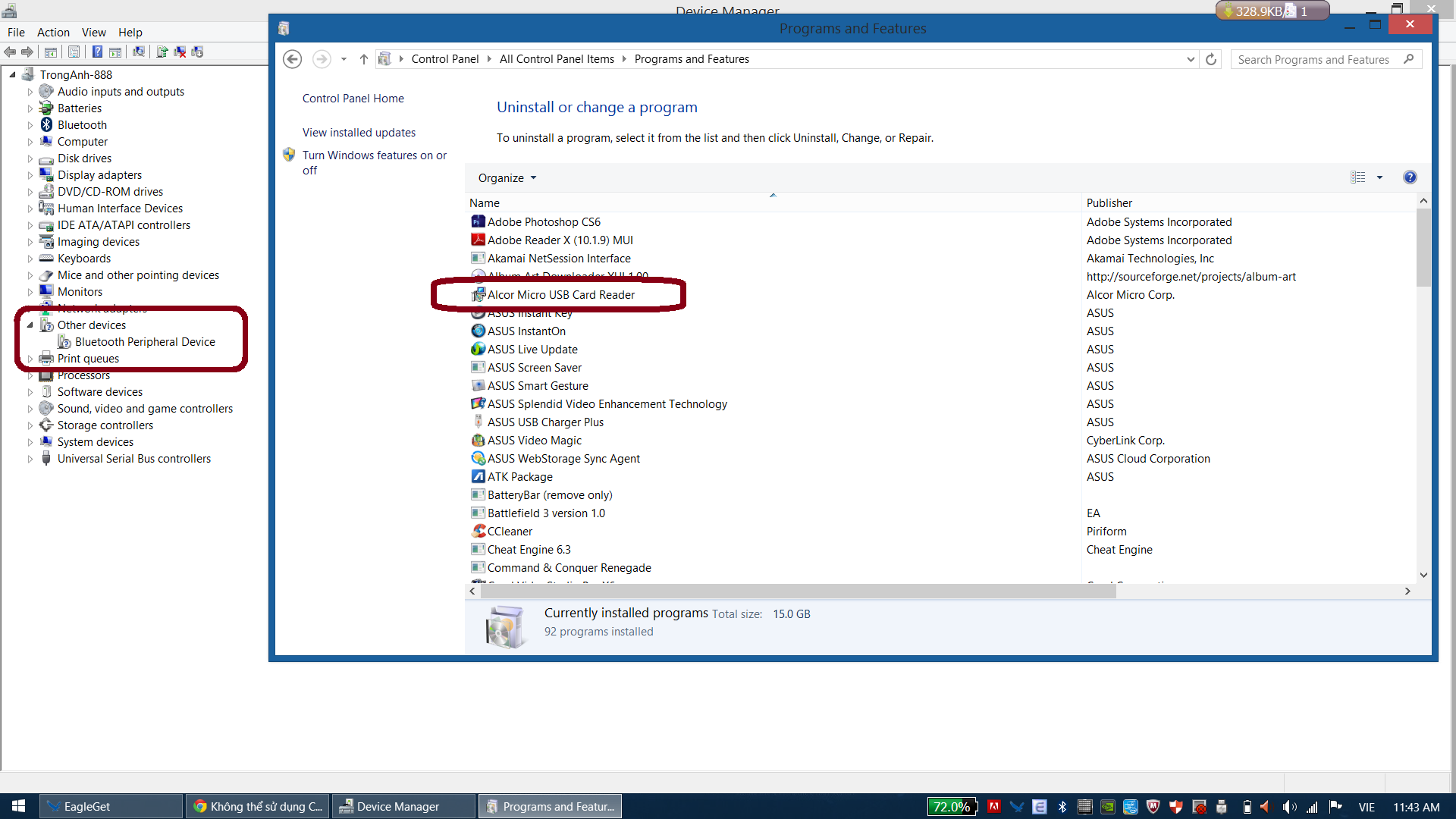Screen dimensions: 1456x819
Task: Click VIE language indicator in taskbar
Action: pyautogui.click(x=1367, y=807)
